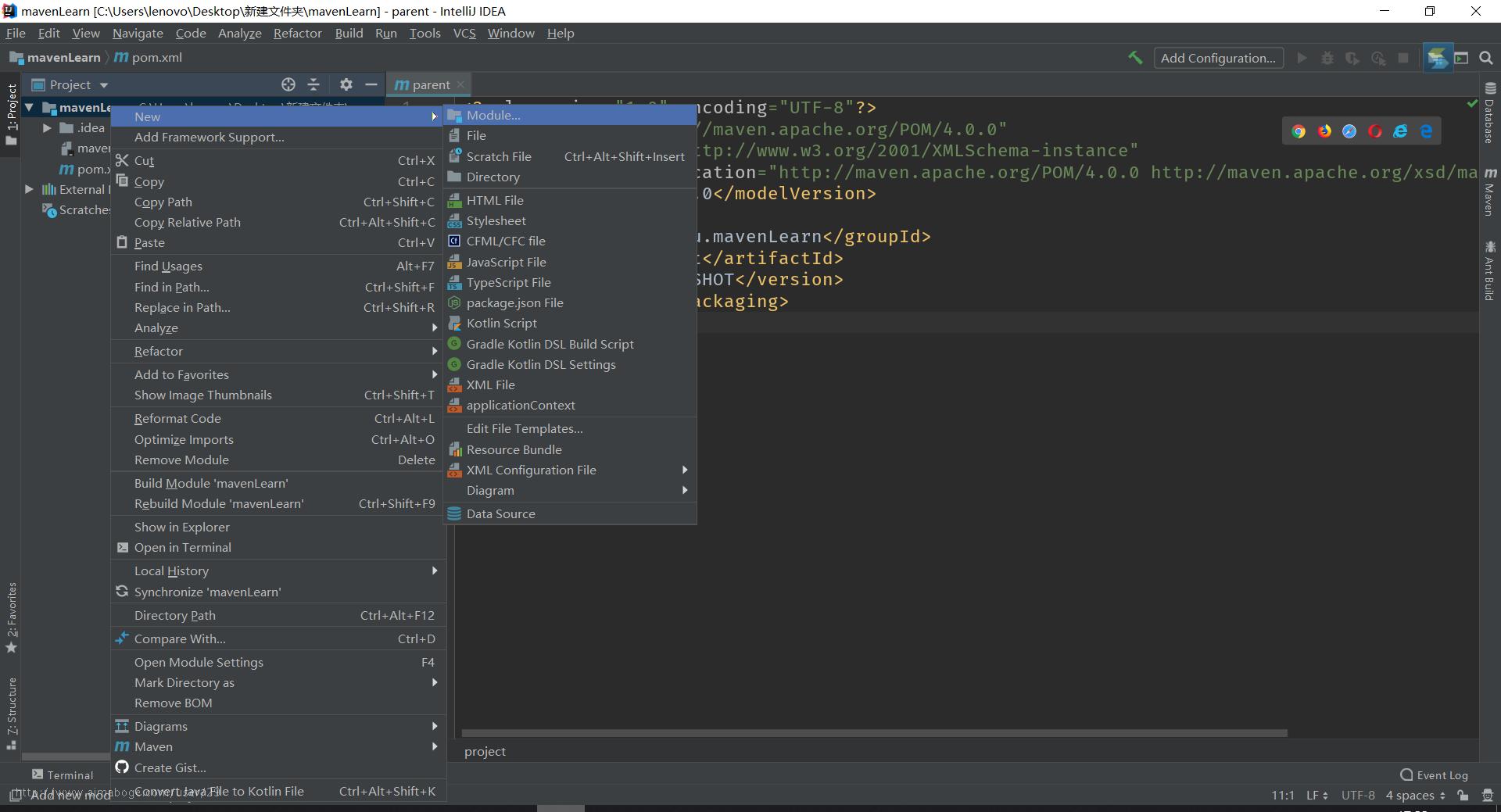Click Add Configuration... button
1501x812 pixels.
1218,58
